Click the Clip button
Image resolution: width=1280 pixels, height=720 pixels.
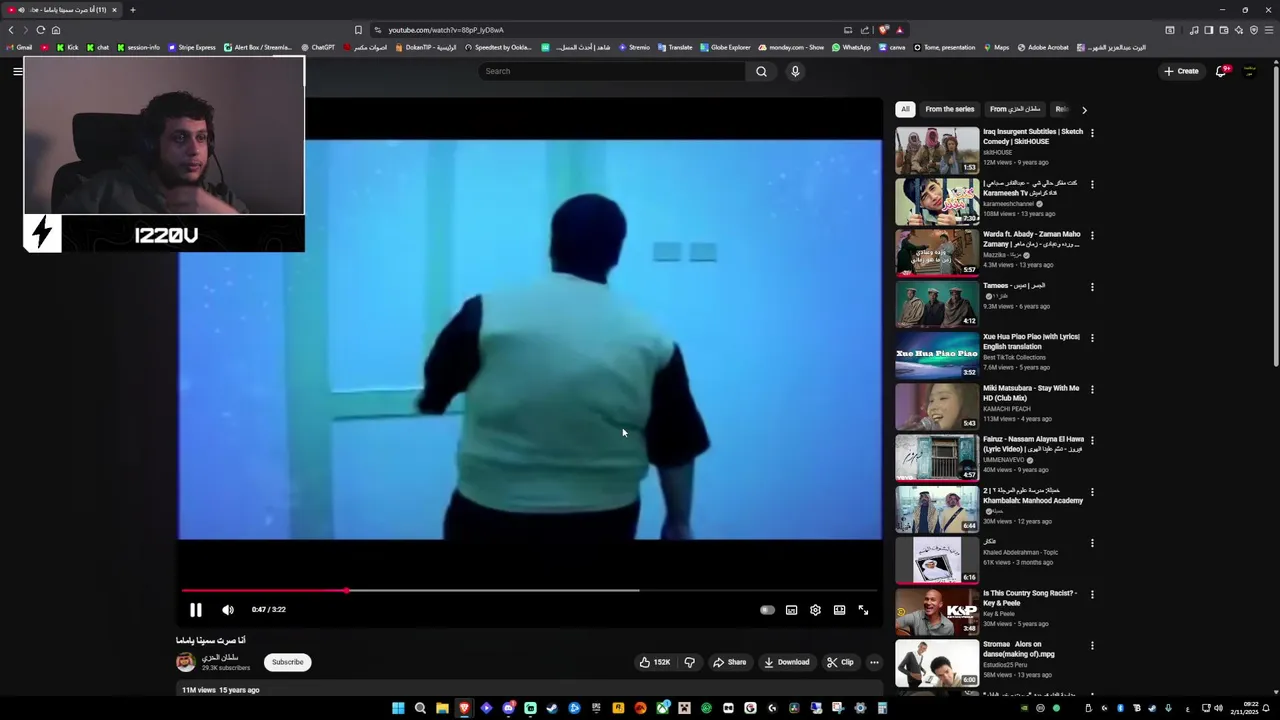(840, 662)
